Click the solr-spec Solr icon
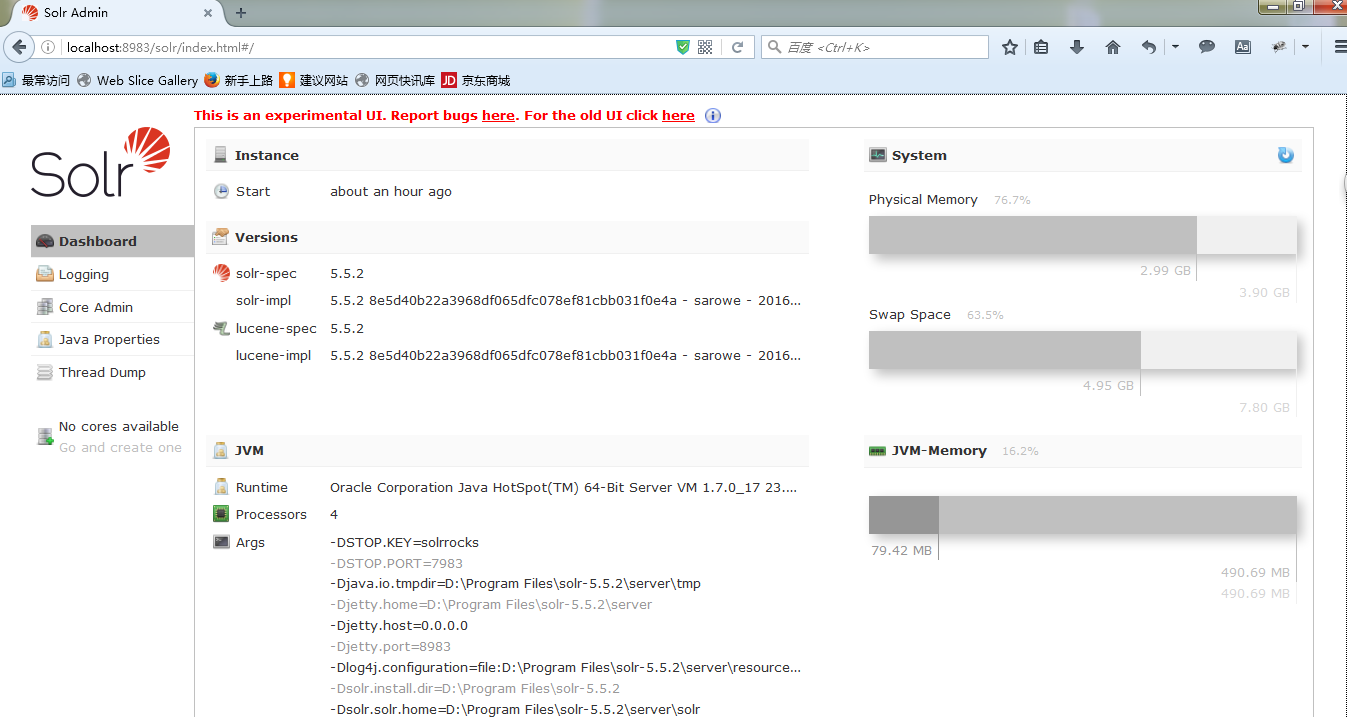Image resolution: width=1347 pixels, height=717 pixels. [x=221, y=273]
